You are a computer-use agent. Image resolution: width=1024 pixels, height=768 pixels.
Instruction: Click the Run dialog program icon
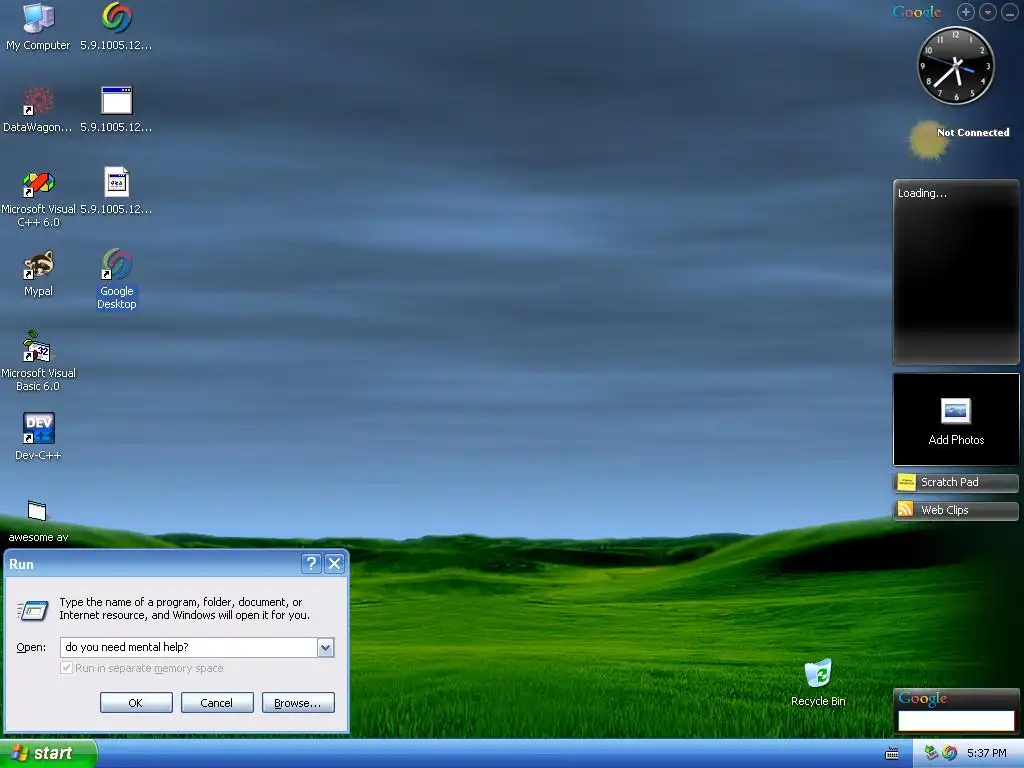[33, 611]
